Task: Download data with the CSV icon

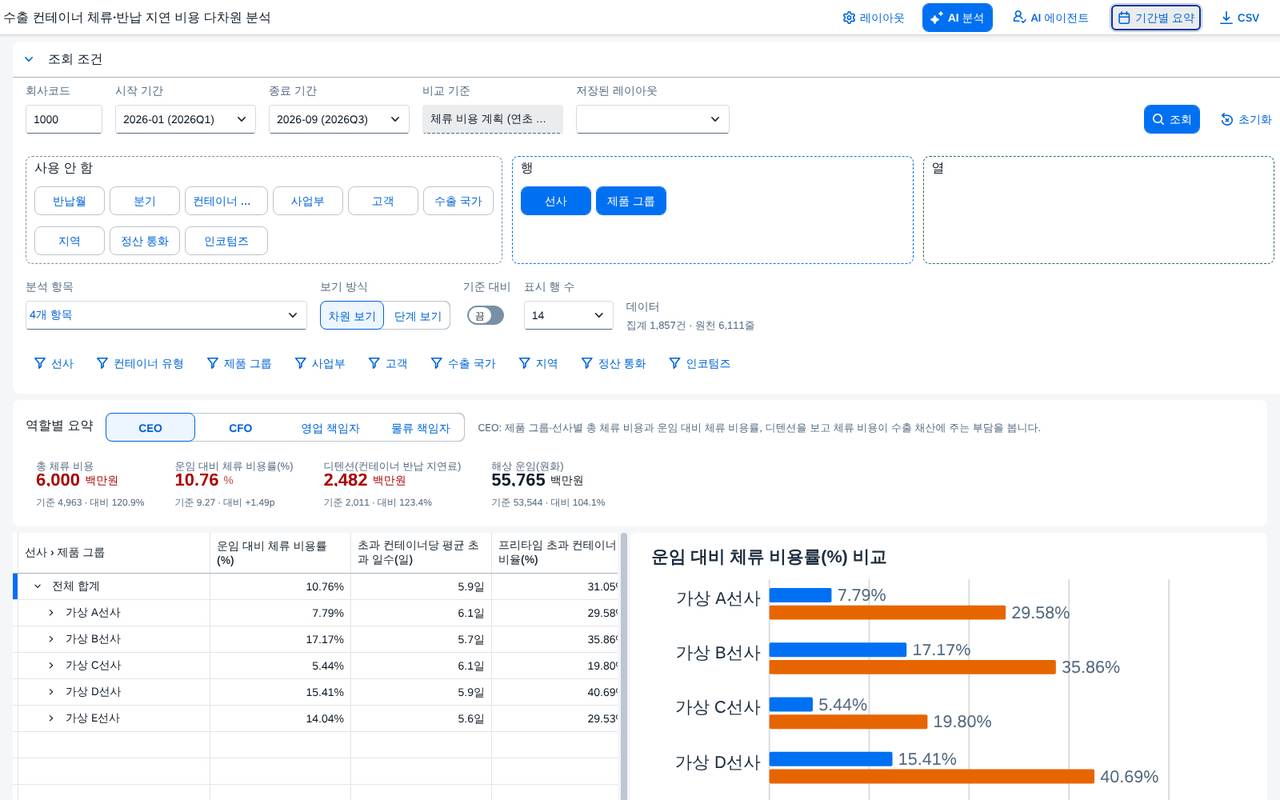Action: pyautogui.click(x=1239, y=18)
